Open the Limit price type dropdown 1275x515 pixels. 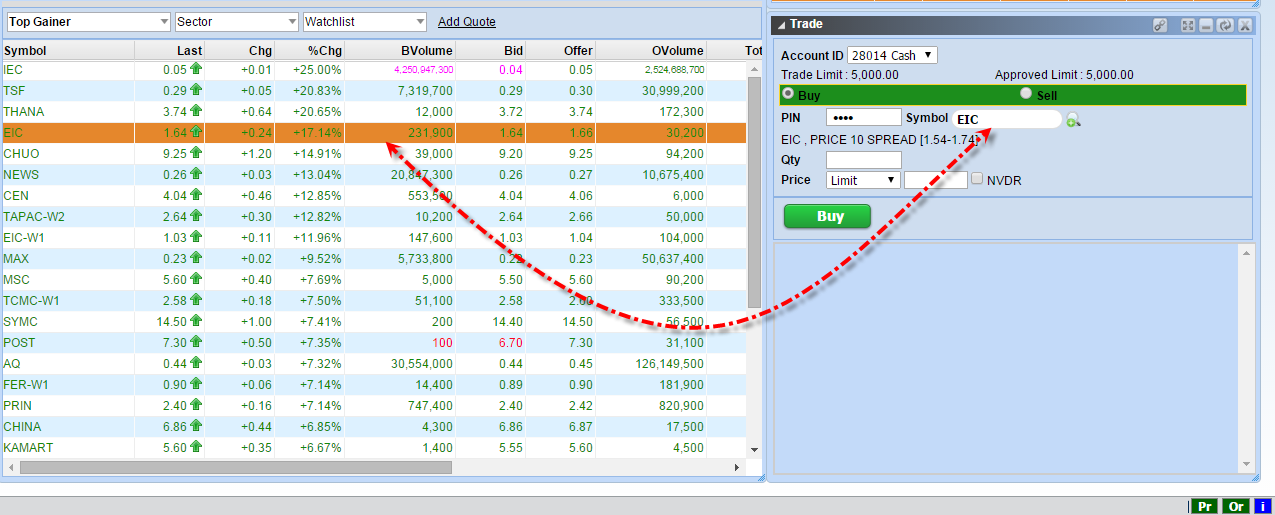[x=864, y=180]
